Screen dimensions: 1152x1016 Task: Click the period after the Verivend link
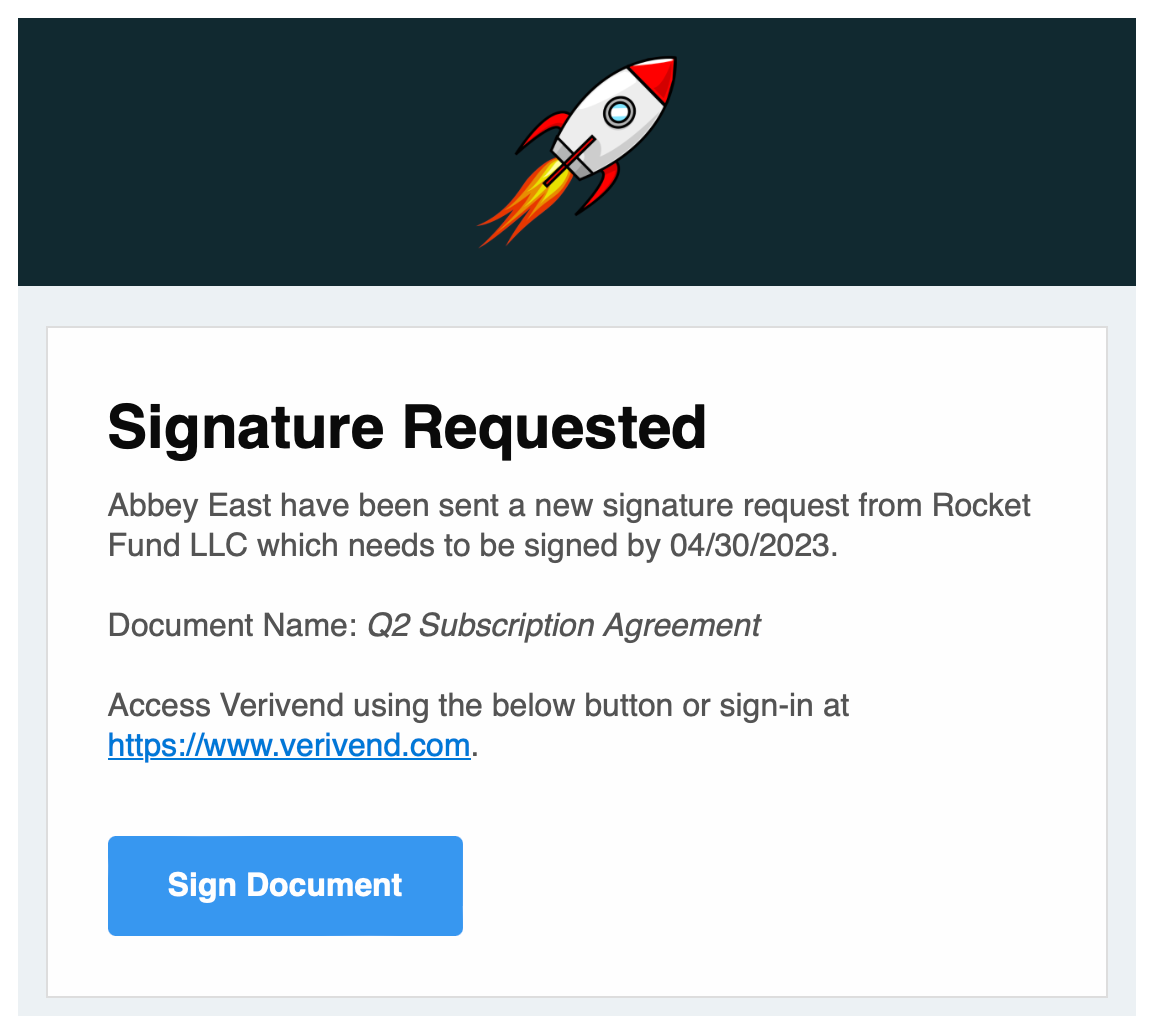click(477, 745)
